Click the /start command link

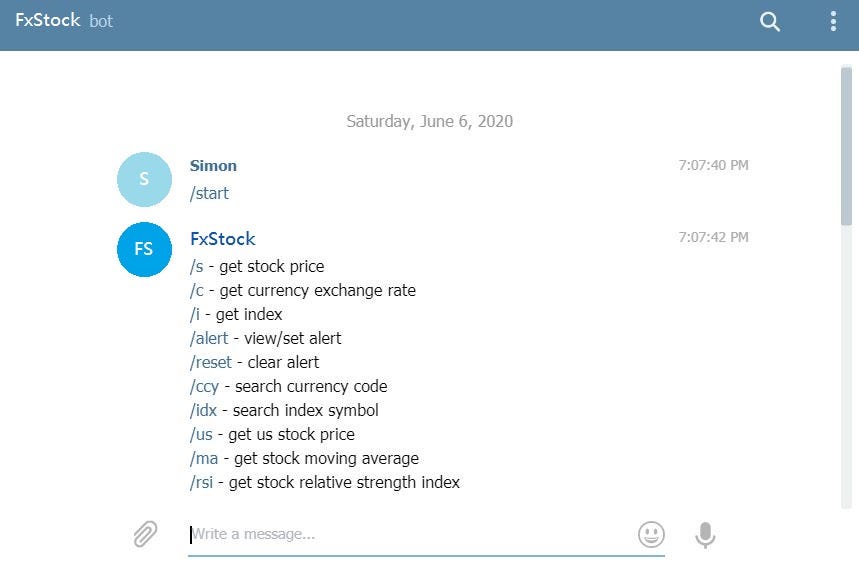point(209,193)
